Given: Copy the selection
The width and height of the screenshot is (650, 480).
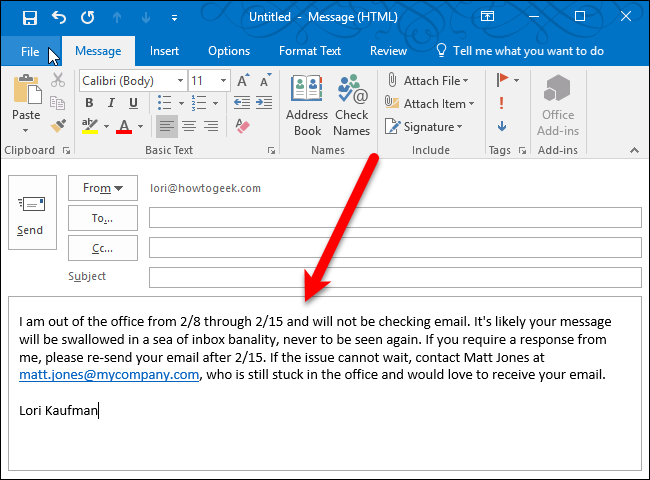Looking at the screenshot, I should [x=58, y=103].
